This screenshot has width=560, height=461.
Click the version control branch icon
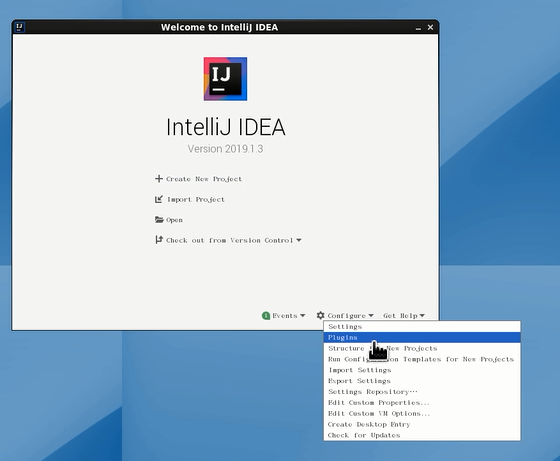coord(159,240)
